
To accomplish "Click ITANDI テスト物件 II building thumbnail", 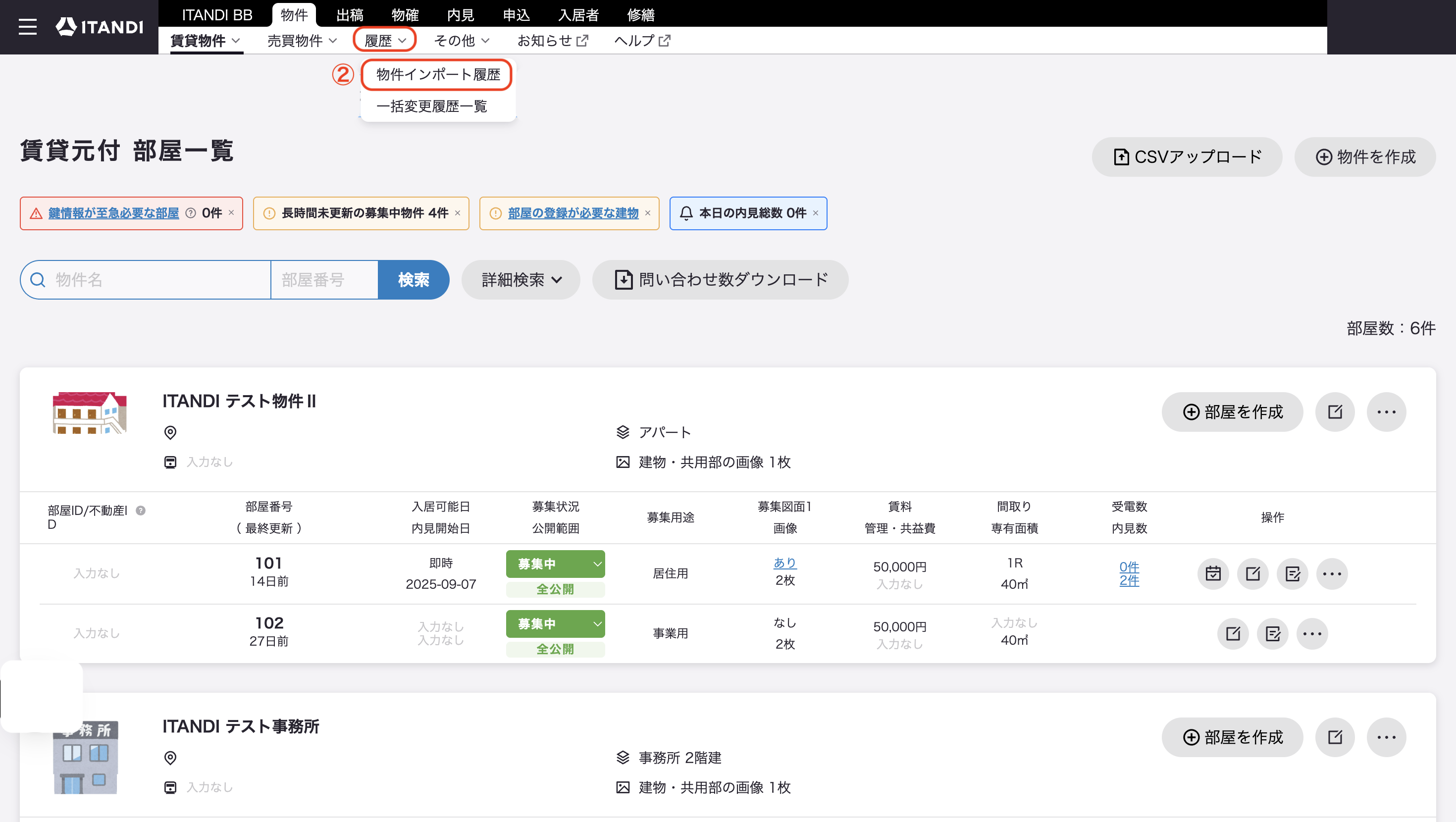I will [89, 412].
